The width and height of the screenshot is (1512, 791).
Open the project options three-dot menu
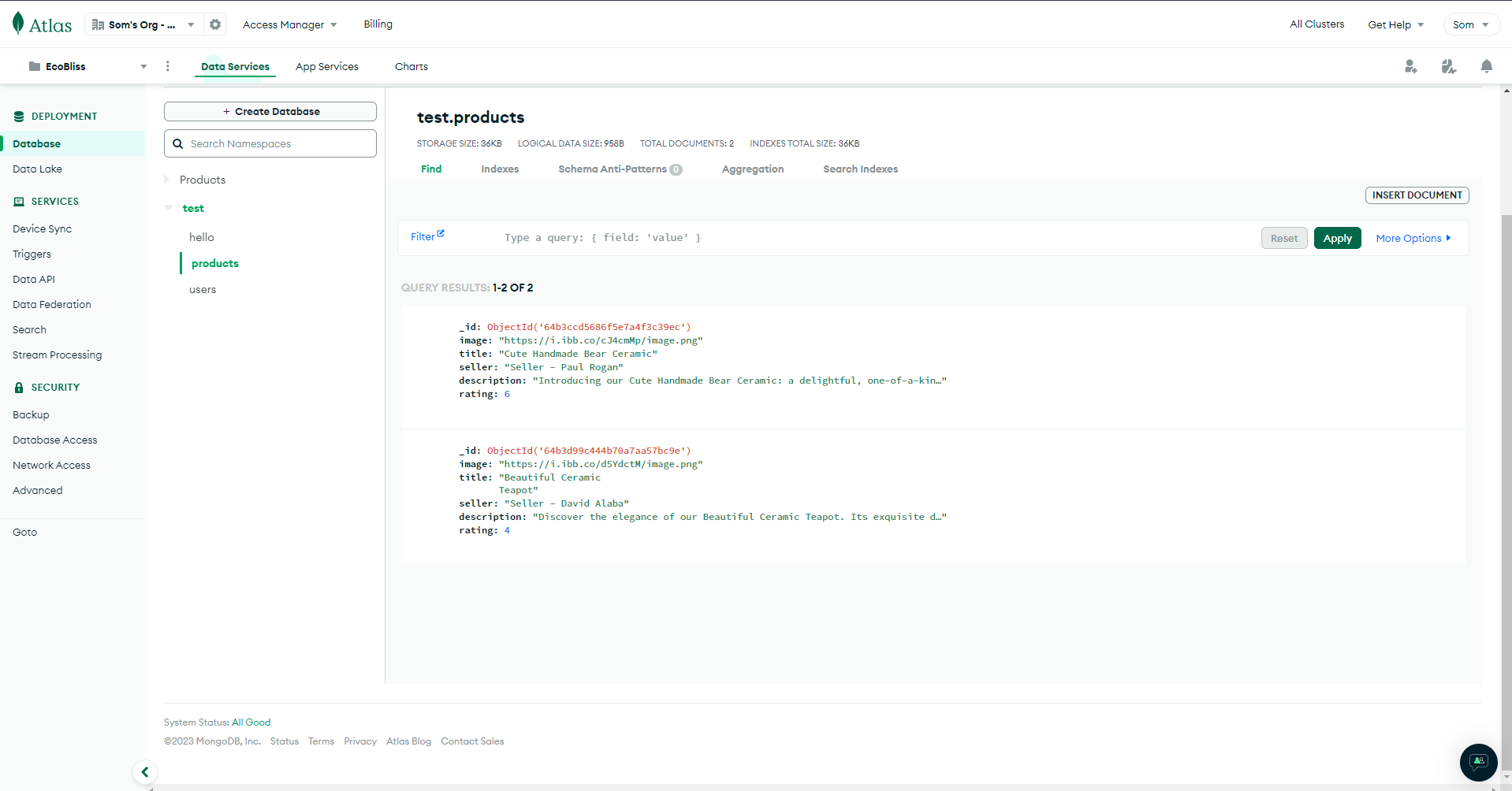(167, 66)
